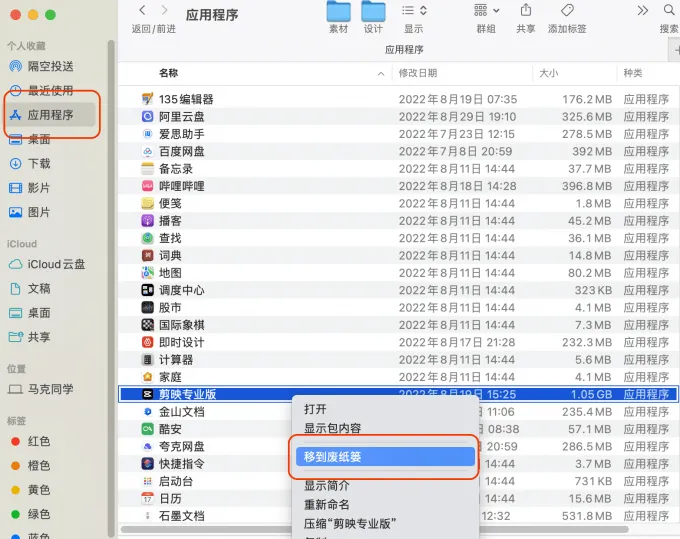The width and height of the screenshot is (680, 539).
Task: Choose 重新命名 in the context menu
Action: tap(384, 505)
